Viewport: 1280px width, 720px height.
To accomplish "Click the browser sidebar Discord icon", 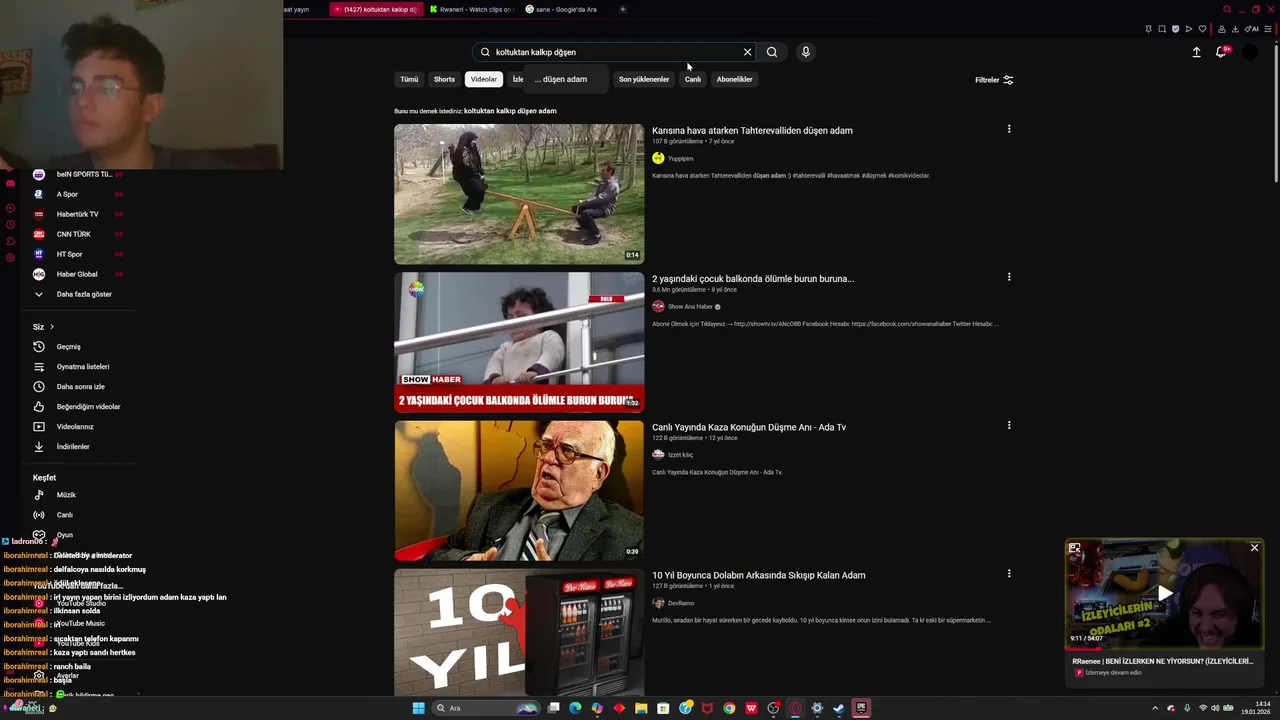I will pos(10,183).
